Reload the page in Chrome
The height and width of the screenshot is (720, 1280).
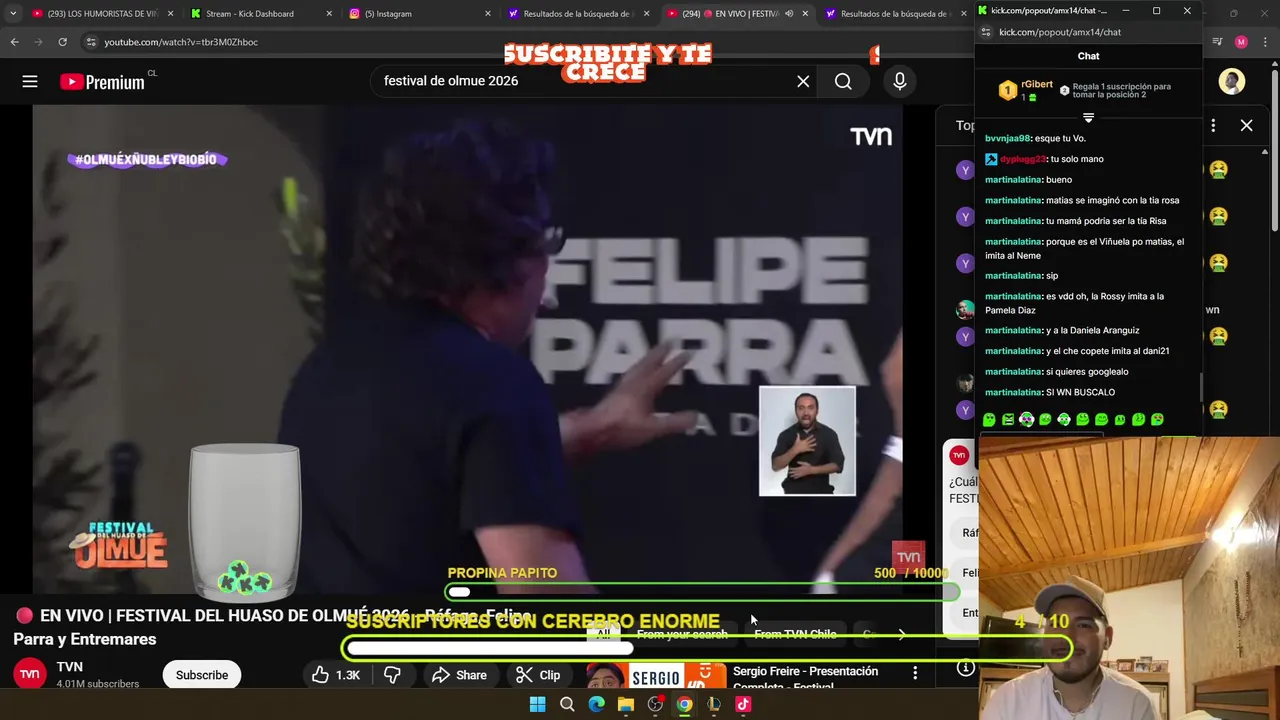point(62,42)
